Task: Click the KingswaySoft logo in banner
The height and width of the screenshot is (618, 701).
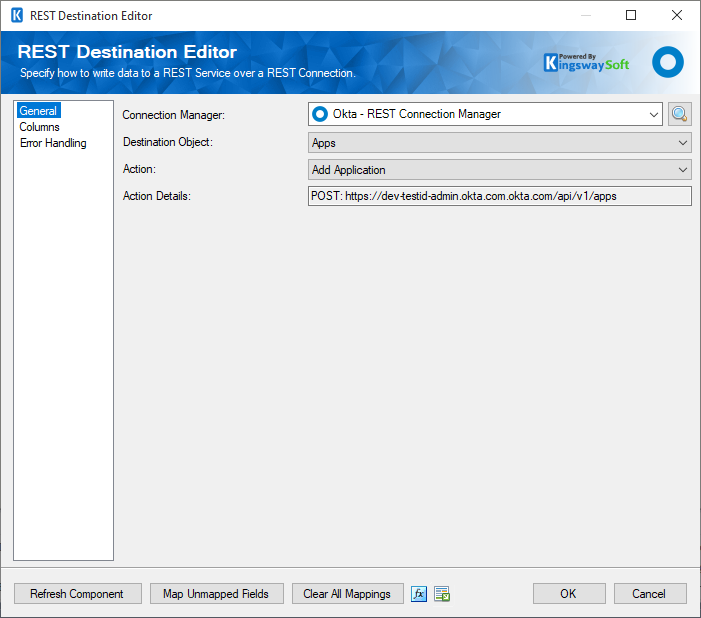Action: click(x=586, y=63)
